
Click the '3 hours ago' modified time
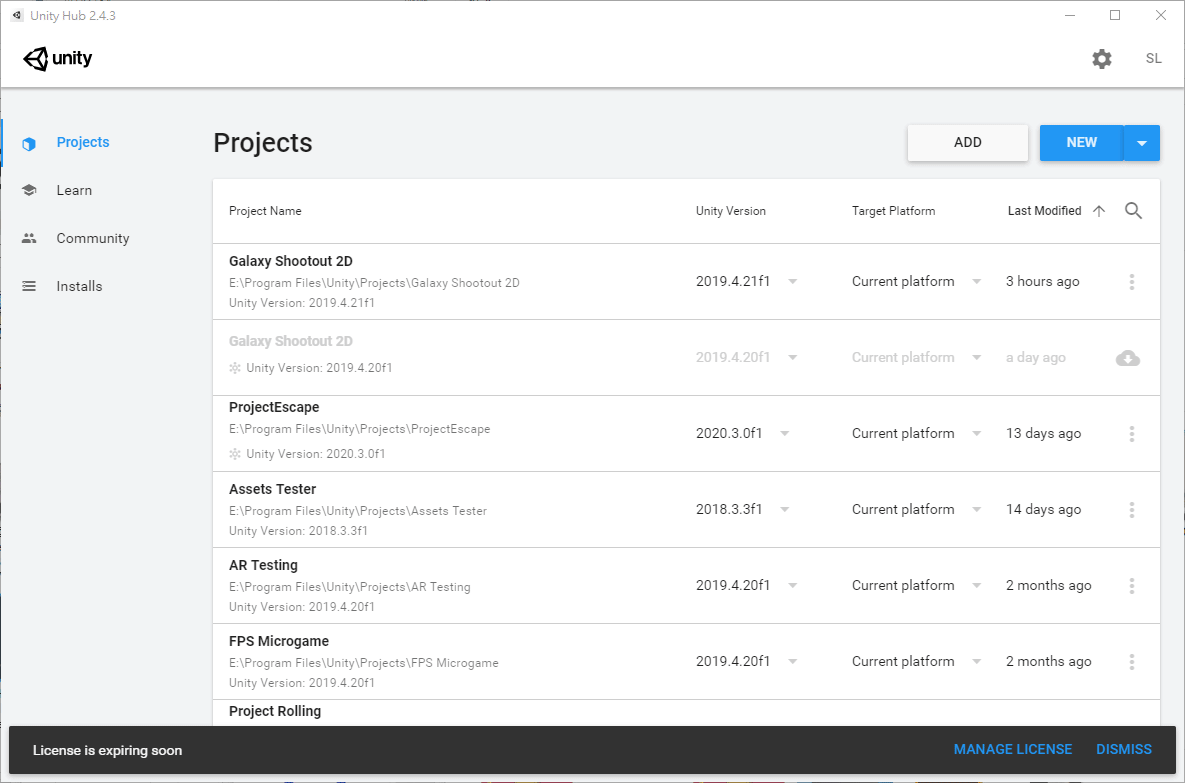(1042, 281)
